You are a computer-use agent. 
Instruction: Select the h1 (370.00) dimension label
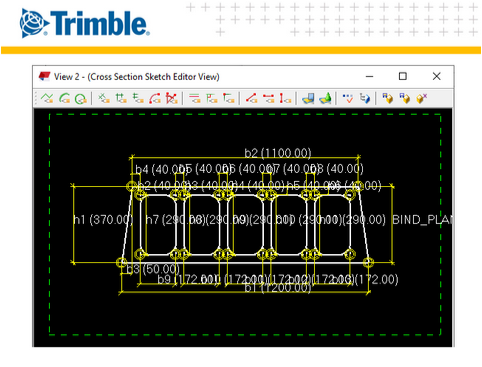[103, 220]
